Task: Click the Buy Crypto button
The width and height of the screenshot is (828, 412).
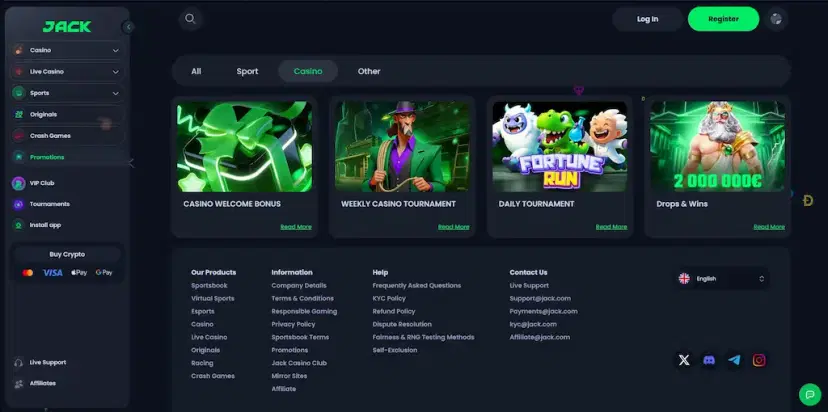Action: coord(67,254)
